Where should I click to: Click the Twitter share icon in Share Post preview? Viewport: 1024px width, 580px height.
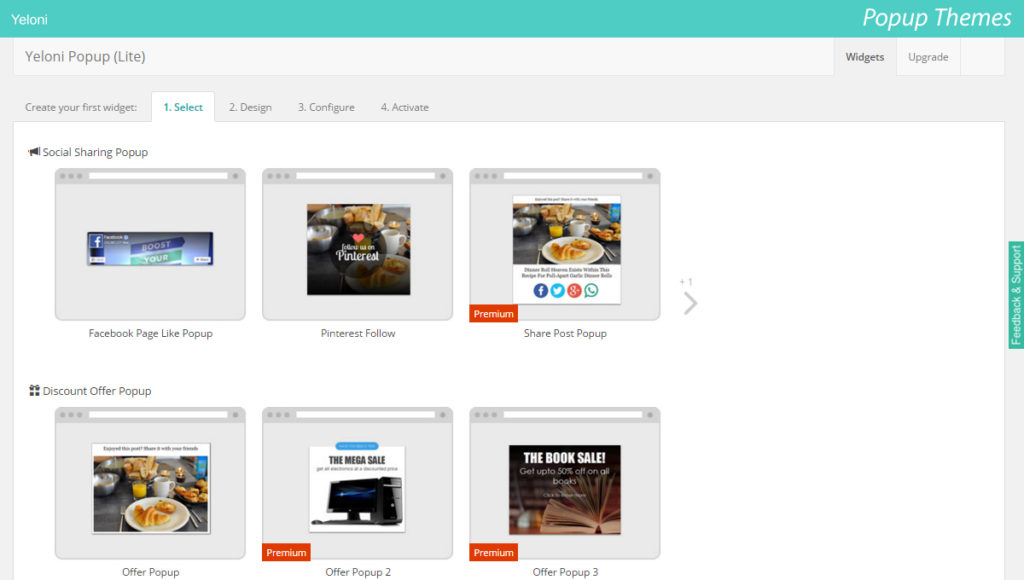pos(557,290)
